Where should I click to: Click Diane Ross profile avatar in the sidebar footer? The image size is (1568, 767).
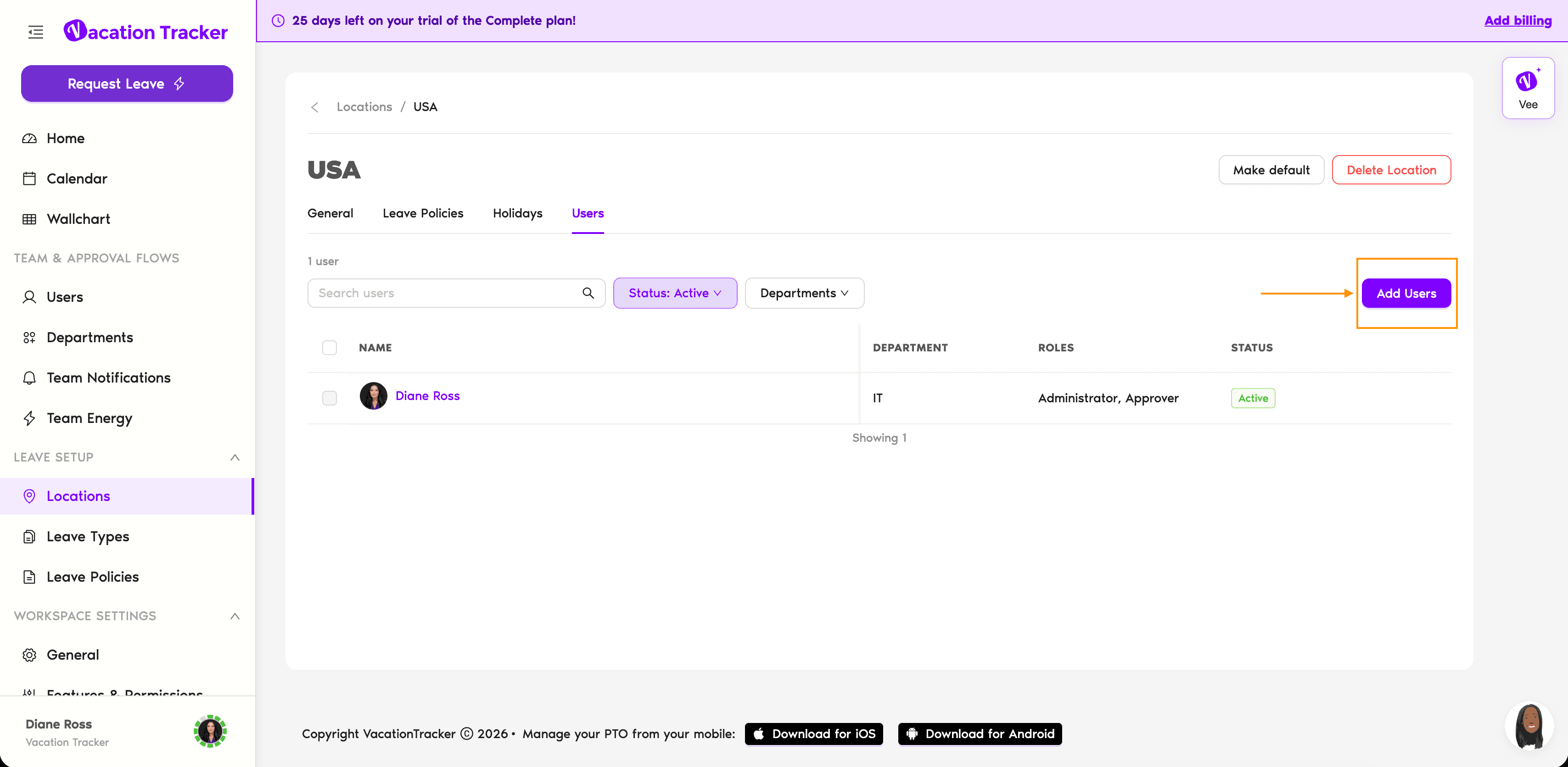(210, 731)
